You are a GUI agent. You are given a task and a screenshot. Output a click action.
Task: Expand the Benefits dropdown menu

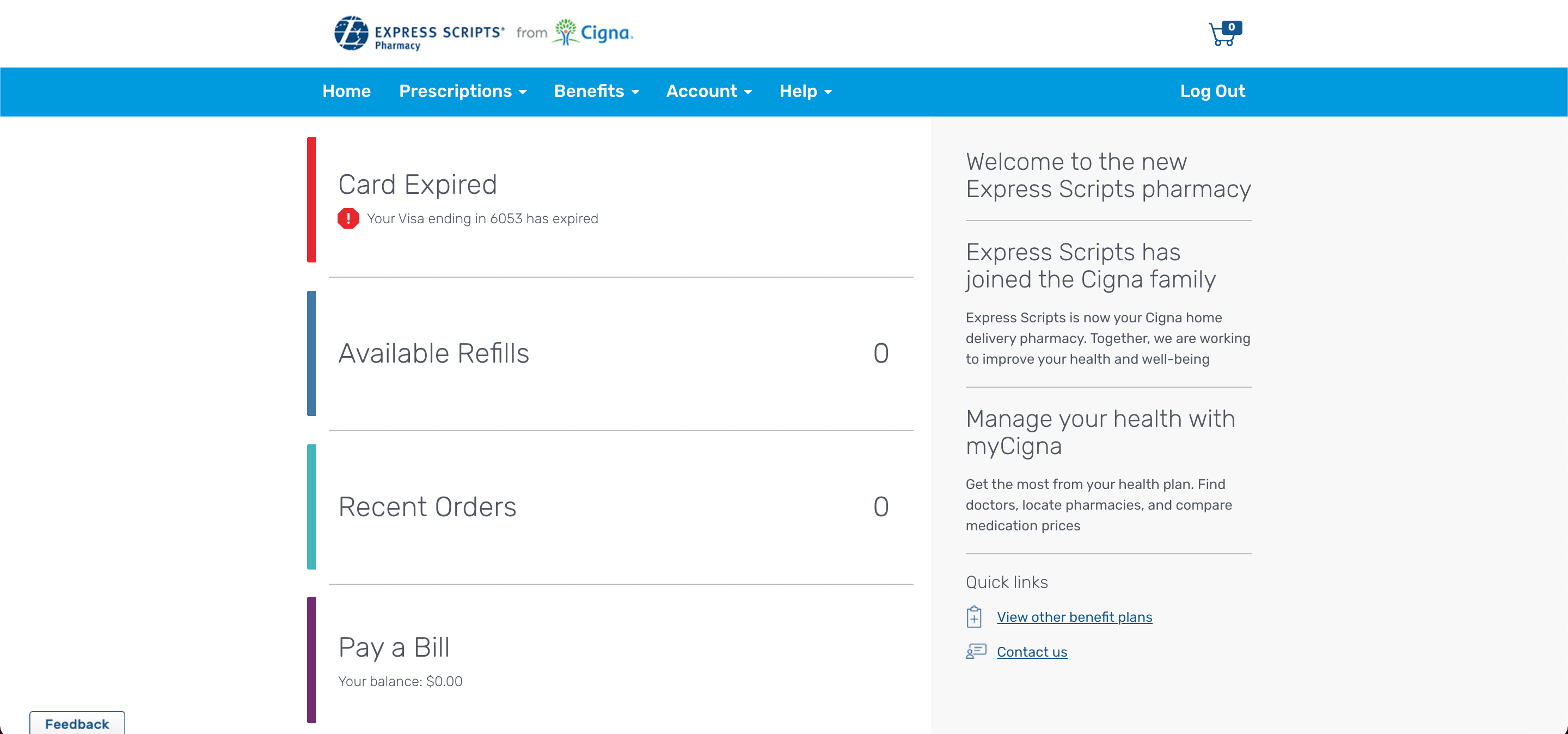[x=596, y=91]
